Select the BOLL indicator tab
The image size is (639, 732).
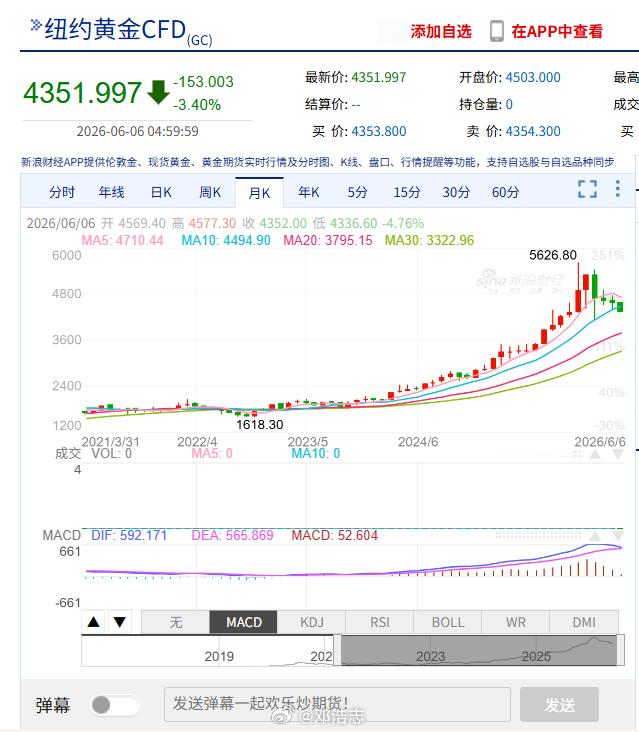pos(448,622)
